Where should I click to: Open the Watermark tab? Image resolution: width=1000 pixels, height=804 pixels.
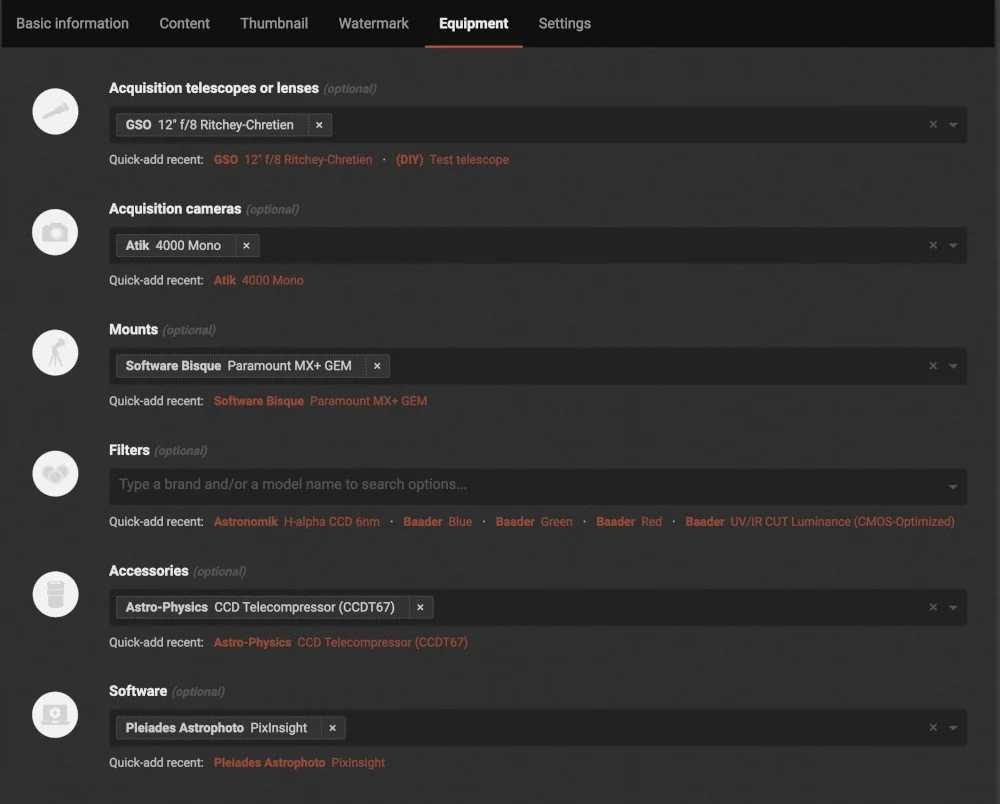(374, 24)
